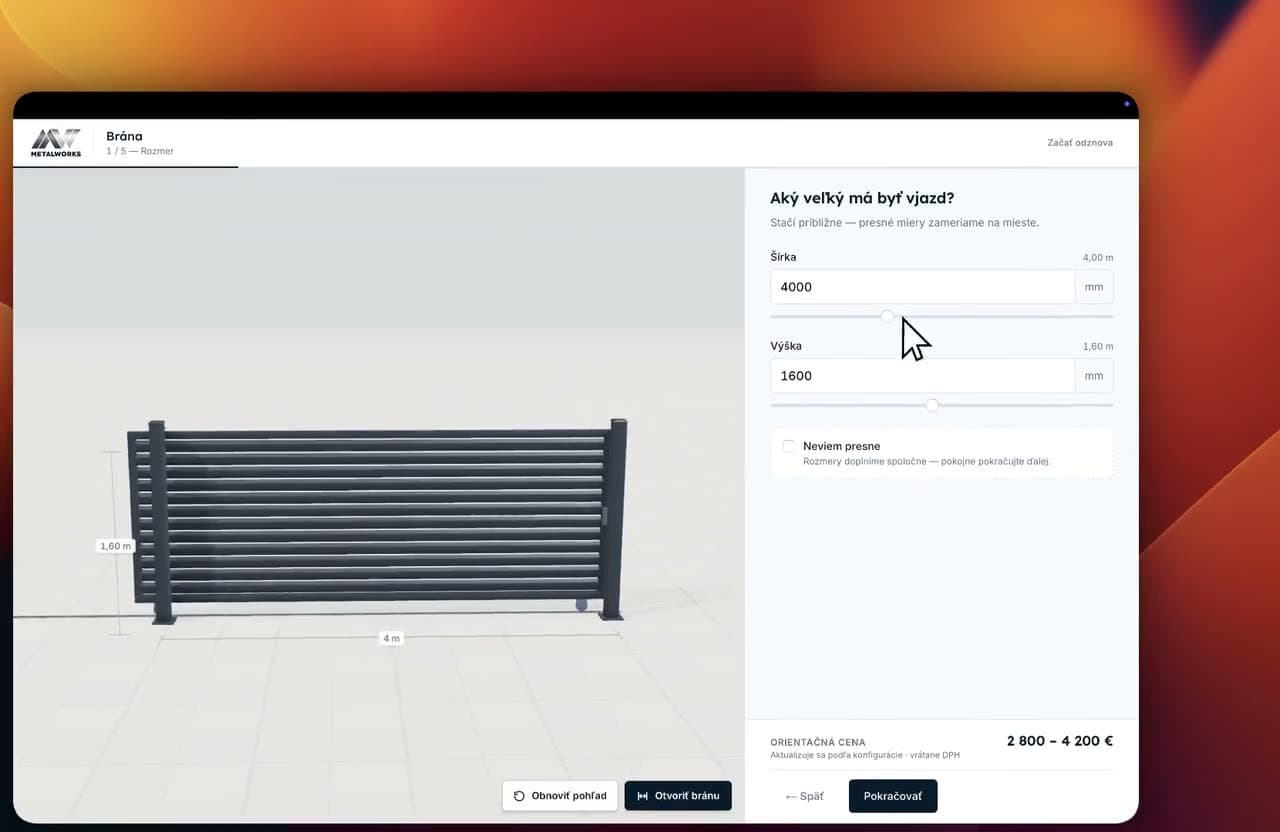Click the Metalworks logo
Viewport: 1280px width, 832px height.
tap(56, 143)
